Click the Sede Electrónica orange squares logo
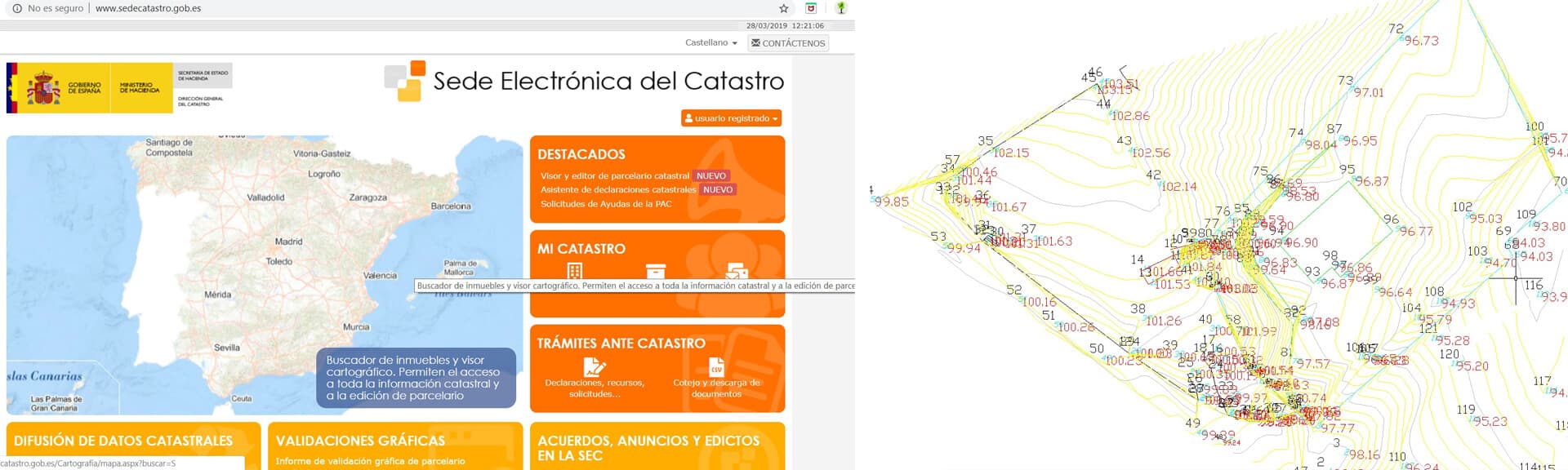 tap(405, 81)
